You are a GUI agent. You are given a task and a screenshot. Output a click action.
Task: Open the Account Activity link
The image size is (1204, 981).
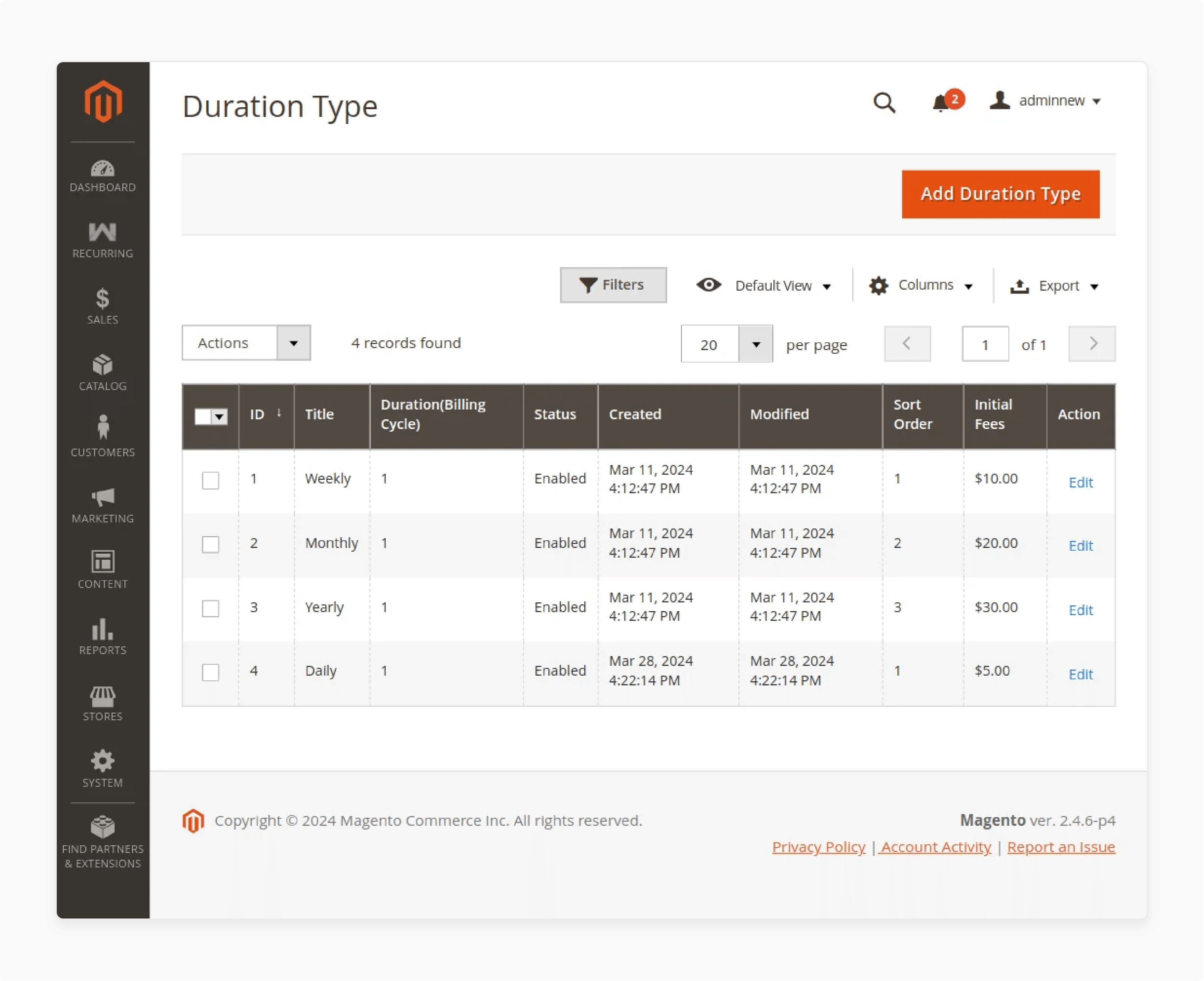coord(936,847)
